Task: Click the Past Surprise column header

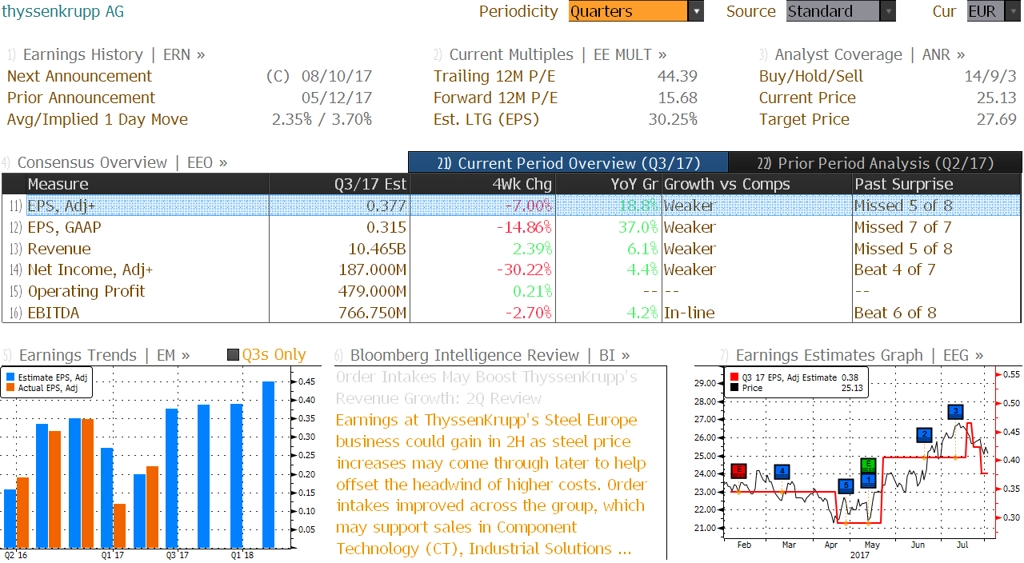Action: tap(936, 184)
